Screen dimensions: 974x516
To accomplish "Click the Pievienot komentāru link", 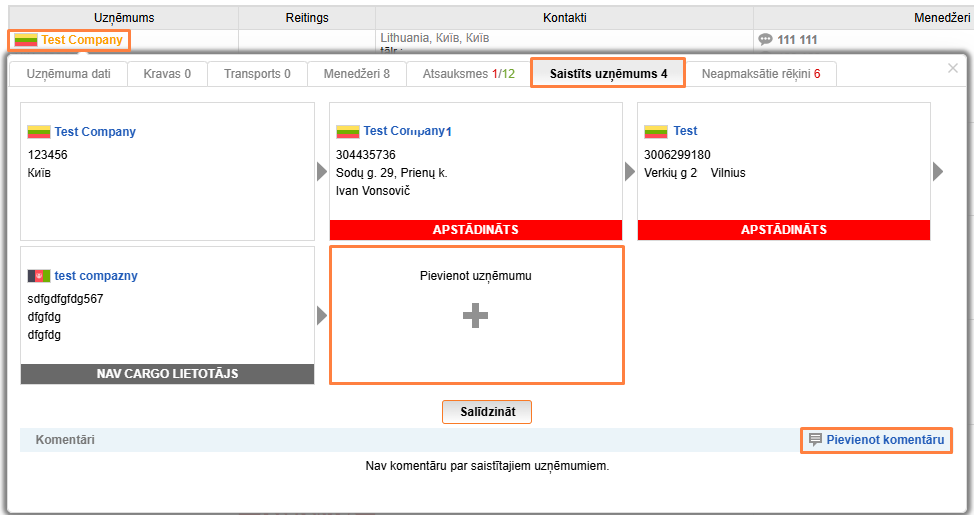I will pyautogui.click(x=884, y=440).
